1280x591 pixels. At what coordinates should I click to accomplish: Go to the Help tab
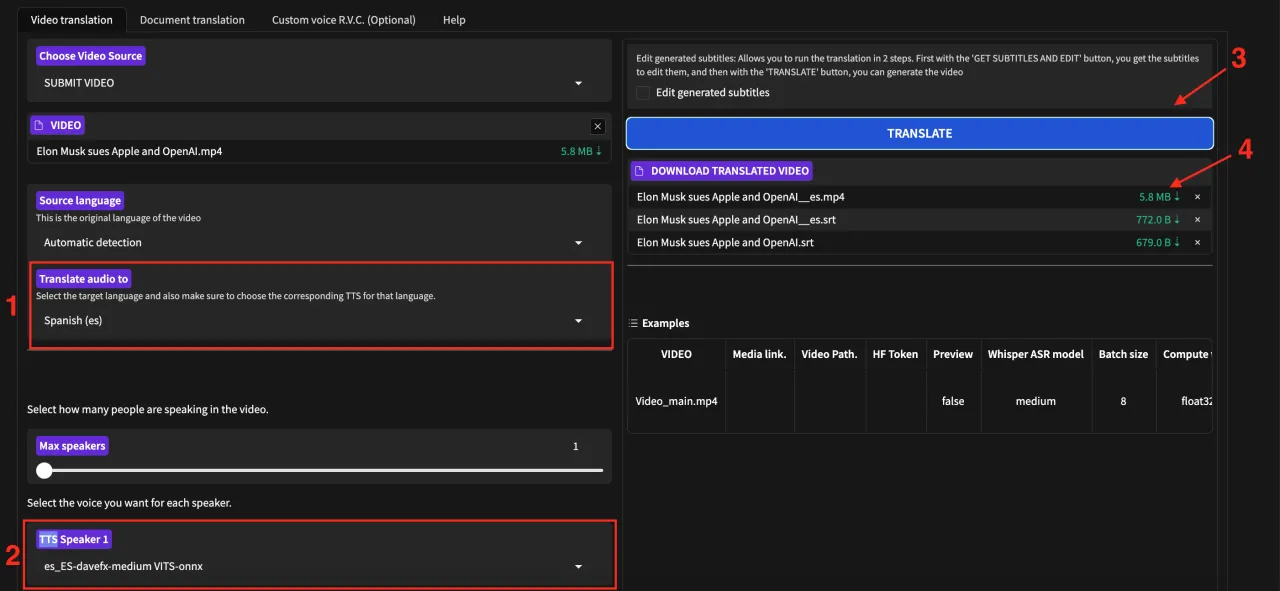pos(454,20)
